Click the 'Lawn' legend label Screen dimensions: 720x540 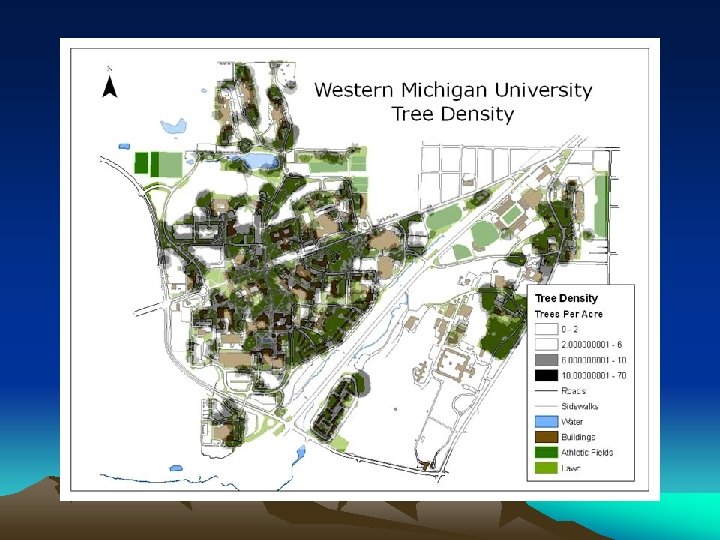(571, 468)
